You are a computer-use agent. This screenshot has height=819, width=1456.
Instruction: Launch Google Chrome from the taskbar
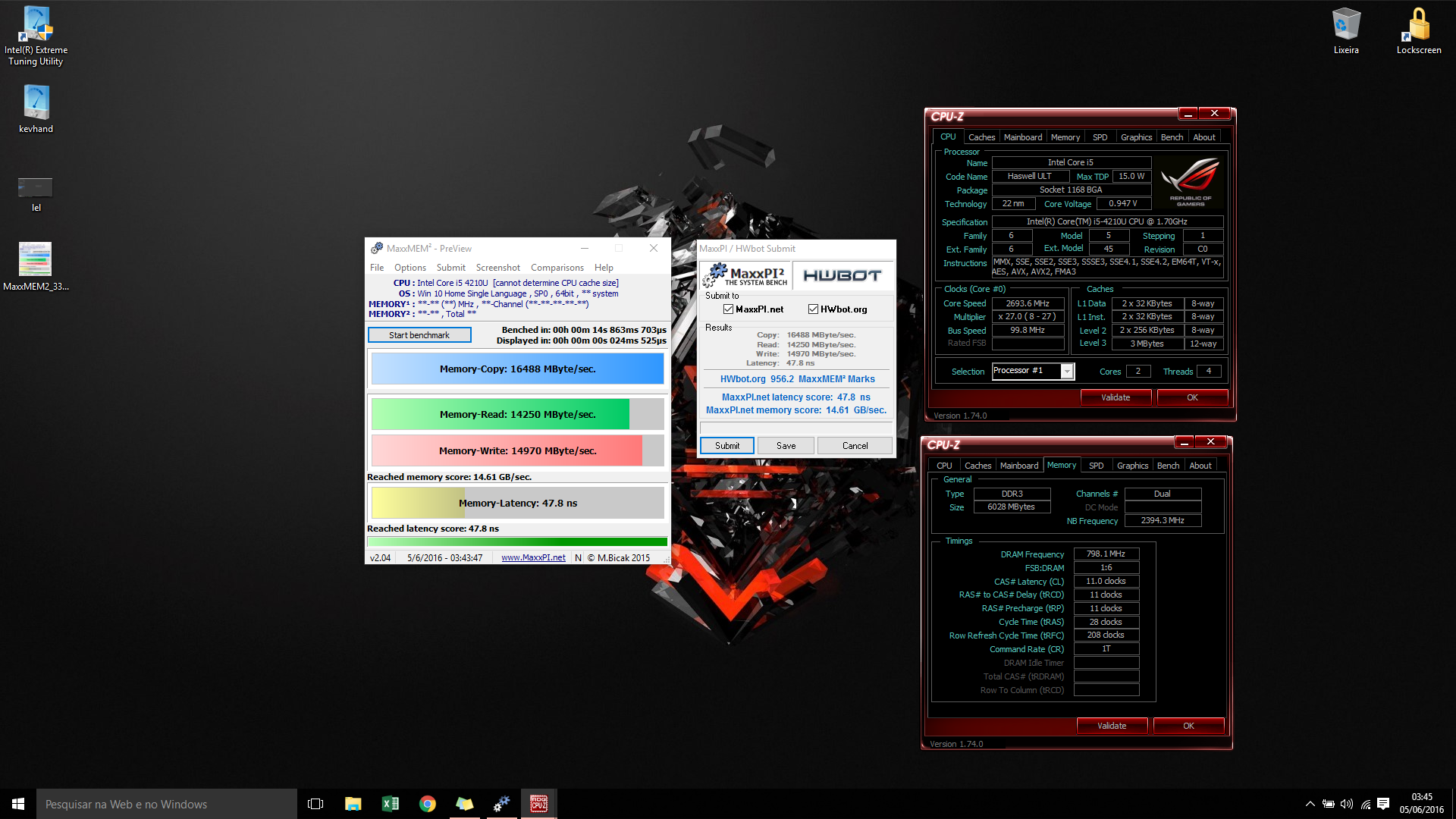pyautogui.click(x=427, y=804)
